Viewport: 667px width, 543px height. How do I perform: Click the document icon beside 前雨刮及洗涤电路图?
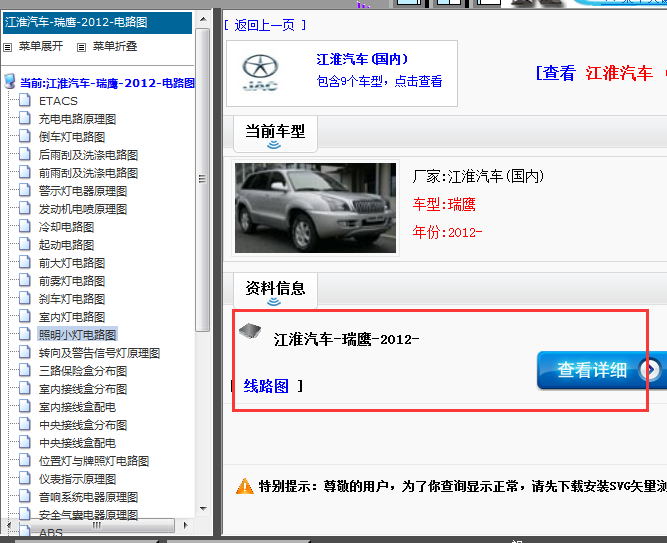(25, 172)
